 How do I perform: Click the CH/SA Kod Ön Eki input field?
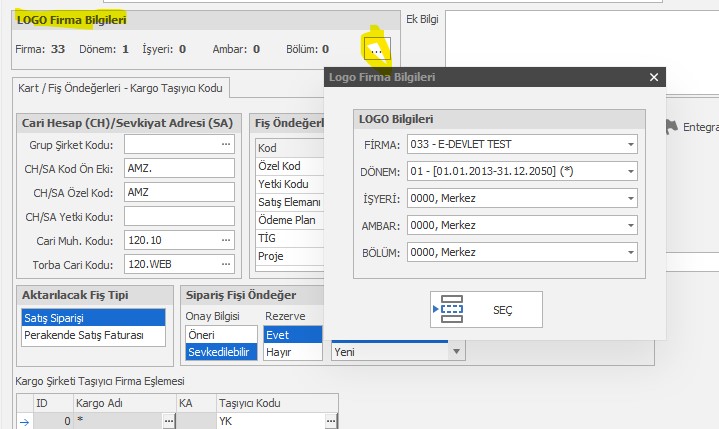coord(172,169)
